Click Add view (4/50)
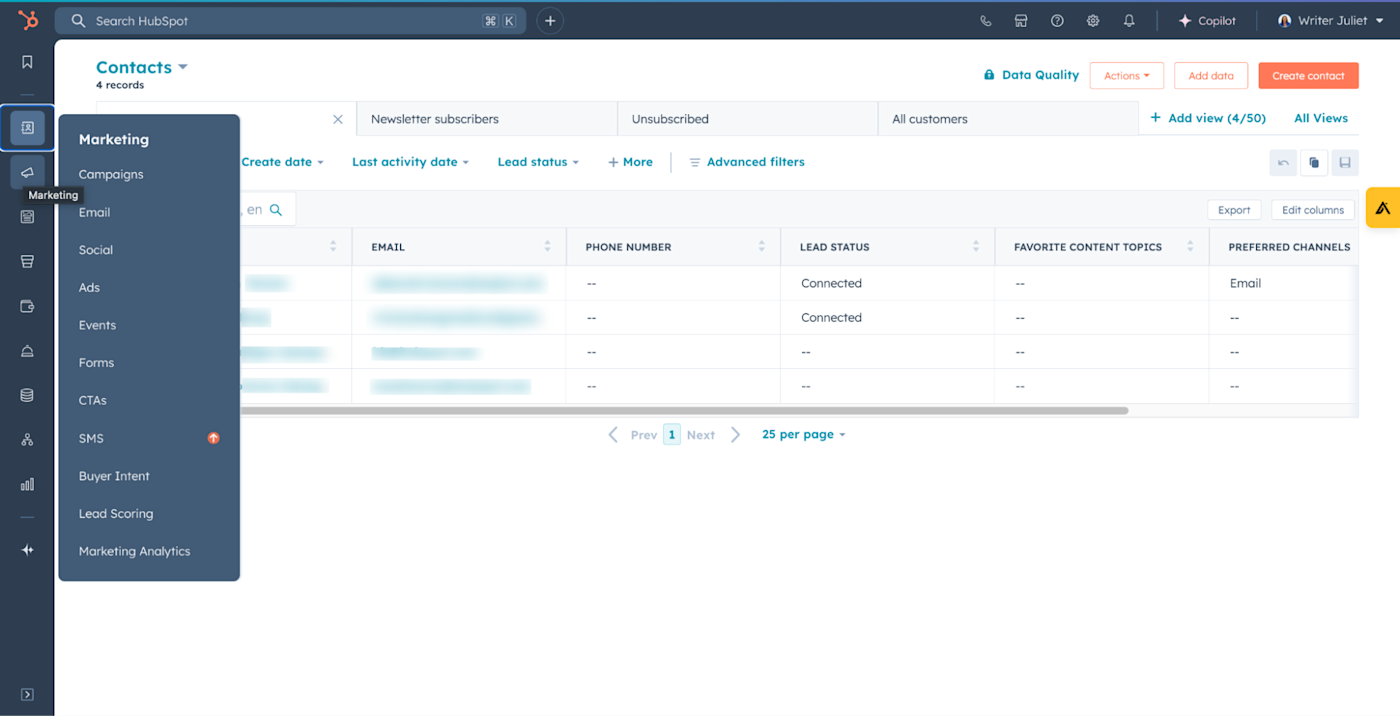This screenshot has width=1400, height=716. click(1208, 118)
